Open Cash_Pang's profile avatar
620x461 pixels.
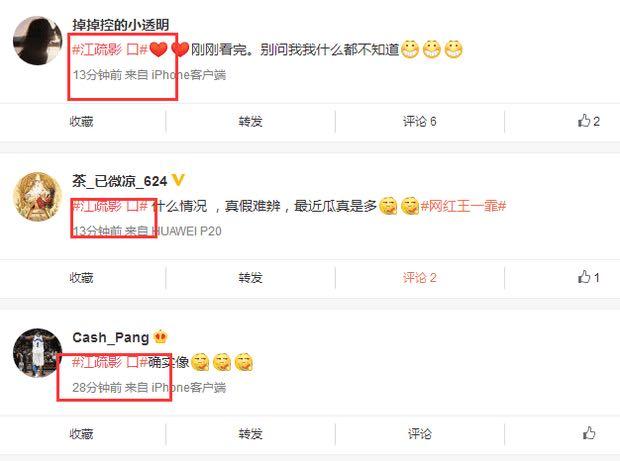pyautogui.click(x=38, y=353)
